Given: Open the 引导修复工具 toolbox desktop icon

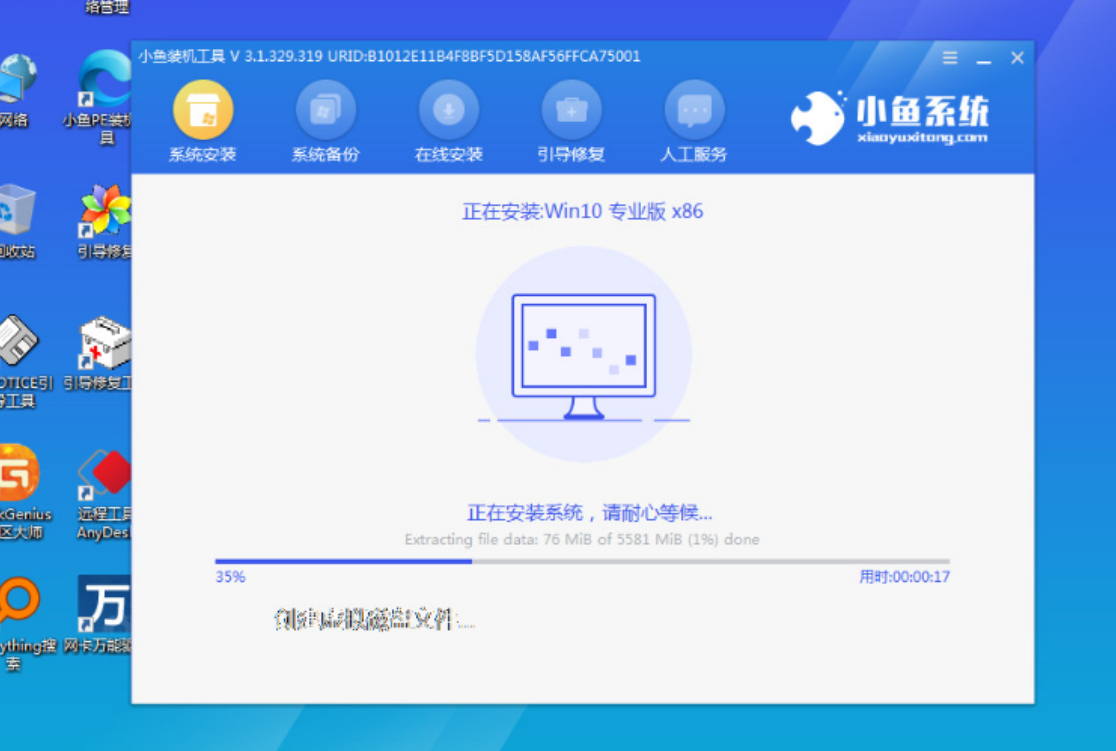Looking at the screenshot, I should click(x=98, y=354).
